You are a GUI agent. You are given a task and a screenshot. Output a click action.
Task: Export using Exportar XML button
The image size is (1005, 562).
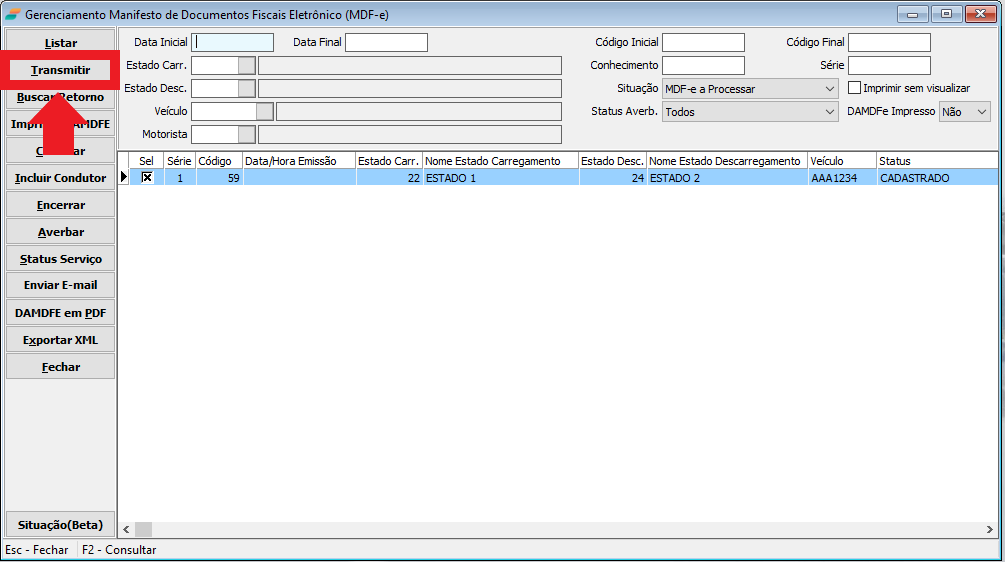[60, 340]
